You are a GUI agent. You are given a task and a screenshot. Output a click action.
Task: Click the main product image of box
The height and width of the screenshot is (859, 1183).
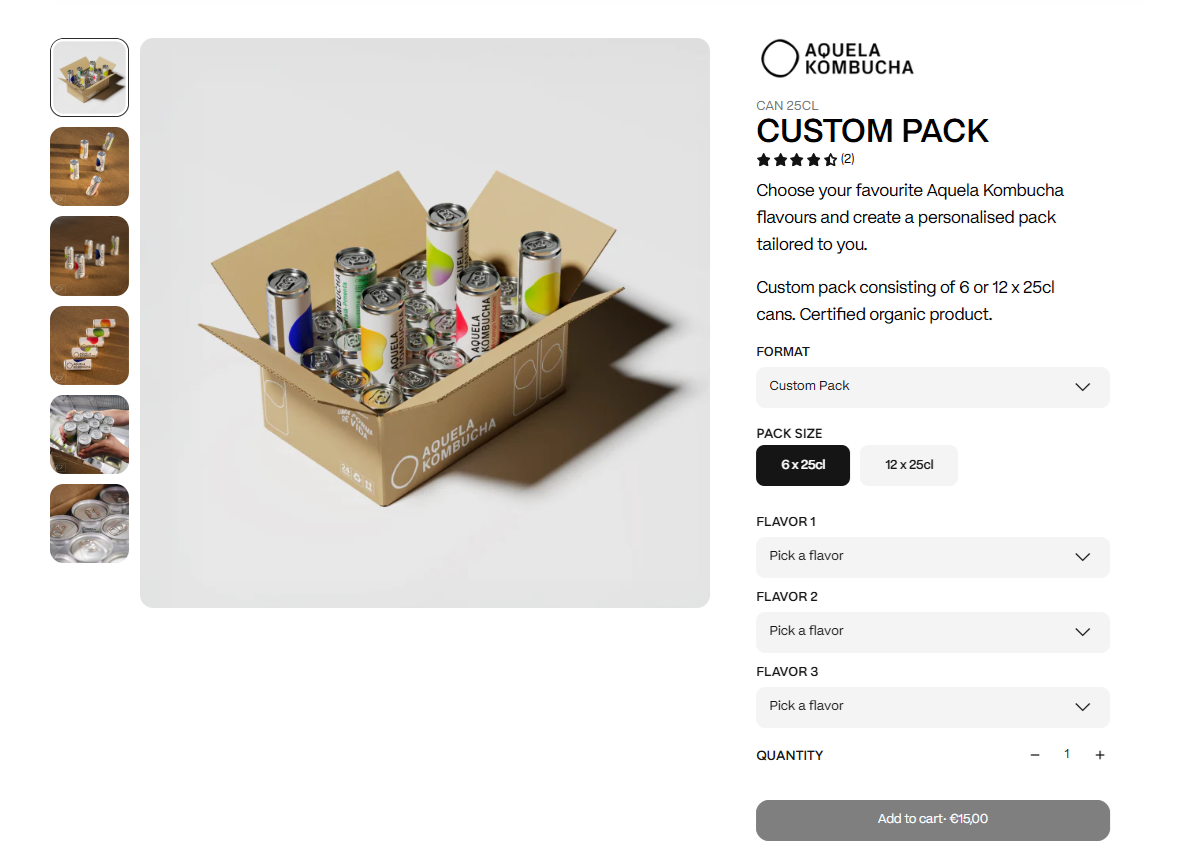click(x=425, y=323)
